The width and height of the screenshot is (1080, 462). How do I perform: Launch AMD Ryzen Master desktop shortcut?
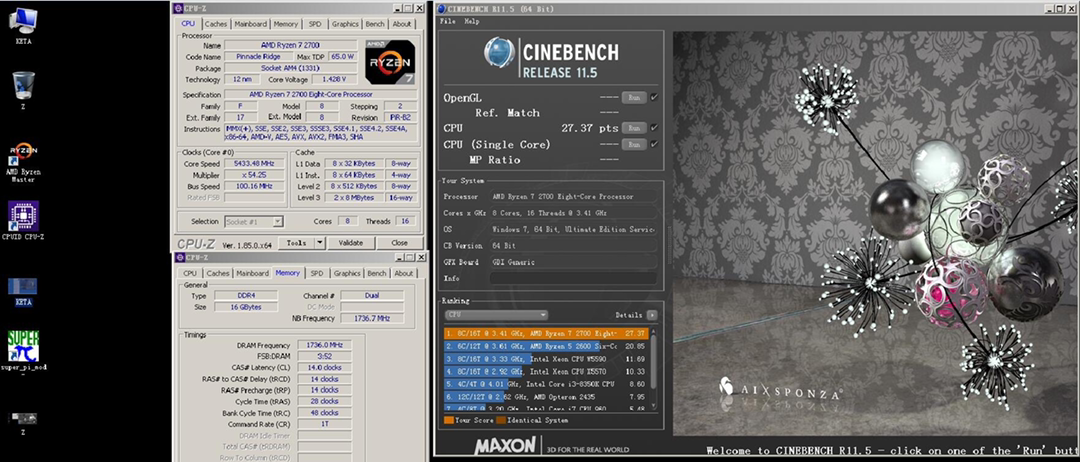[23, 163]
